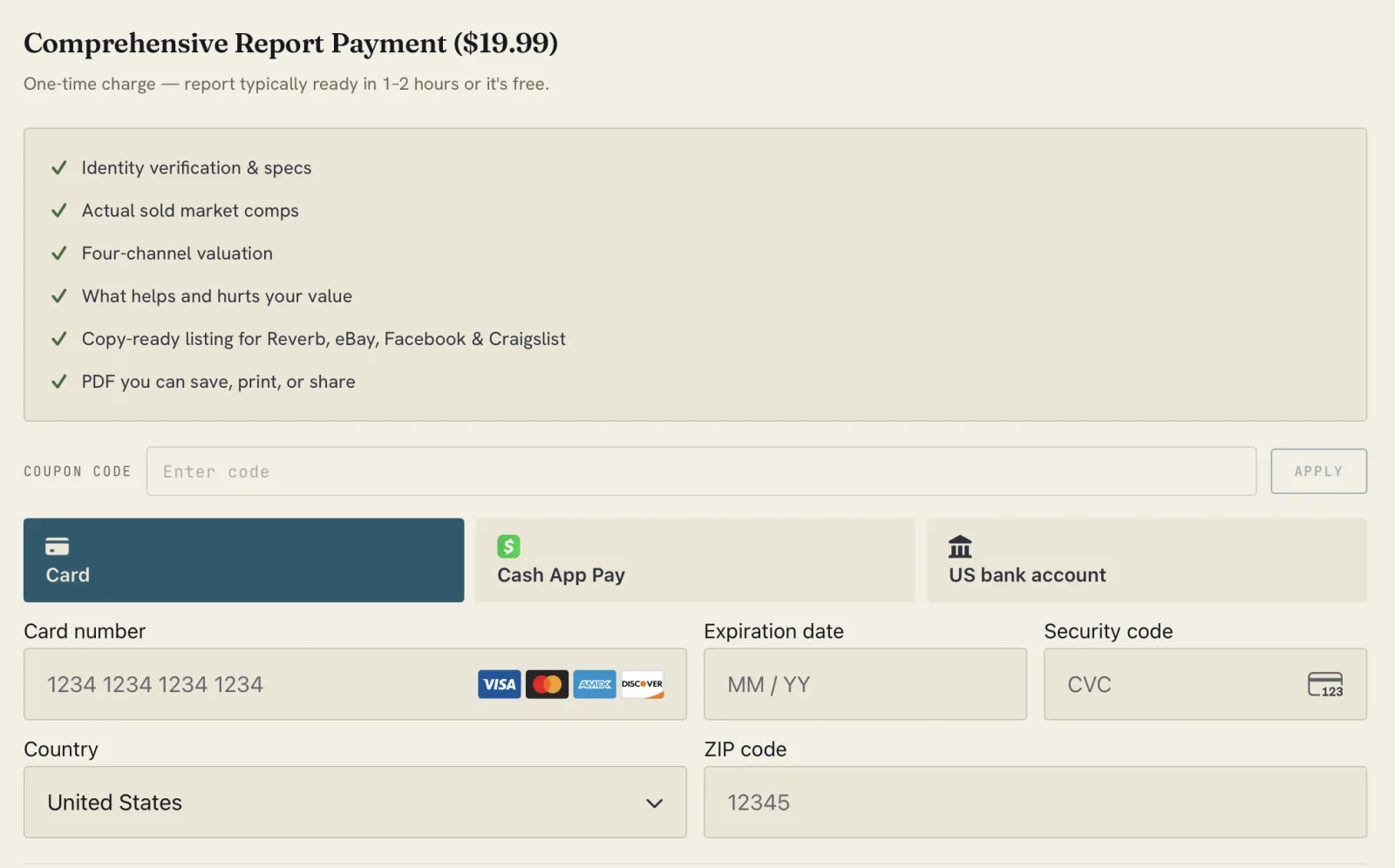The image size is (1395, 868).
Task: Choose the US bank account tab
Action: (x=1147, y=560)
